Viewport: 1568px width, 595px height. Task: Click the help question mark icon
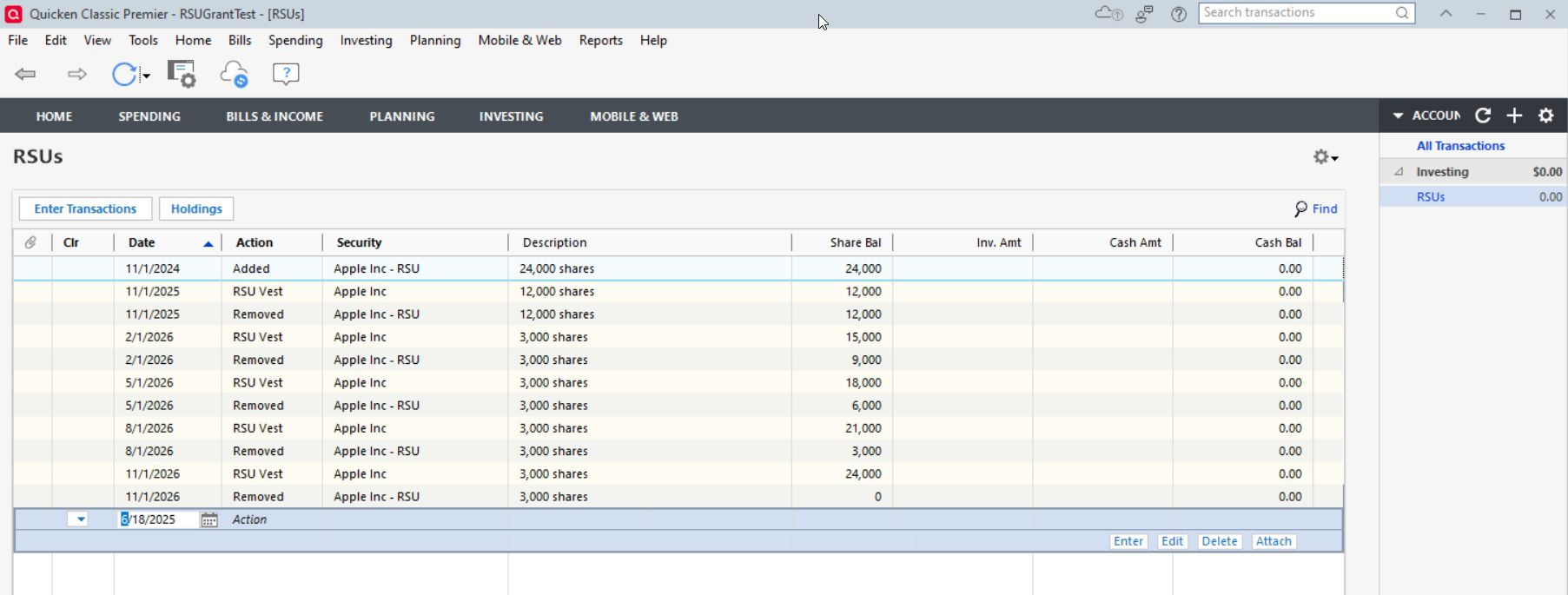(1179, 14)
